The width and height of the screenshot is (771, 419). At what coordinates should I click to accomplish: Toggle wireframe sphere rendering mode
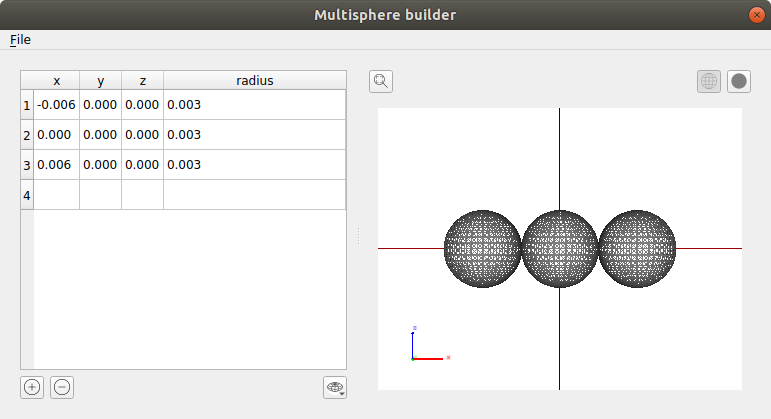709,81
